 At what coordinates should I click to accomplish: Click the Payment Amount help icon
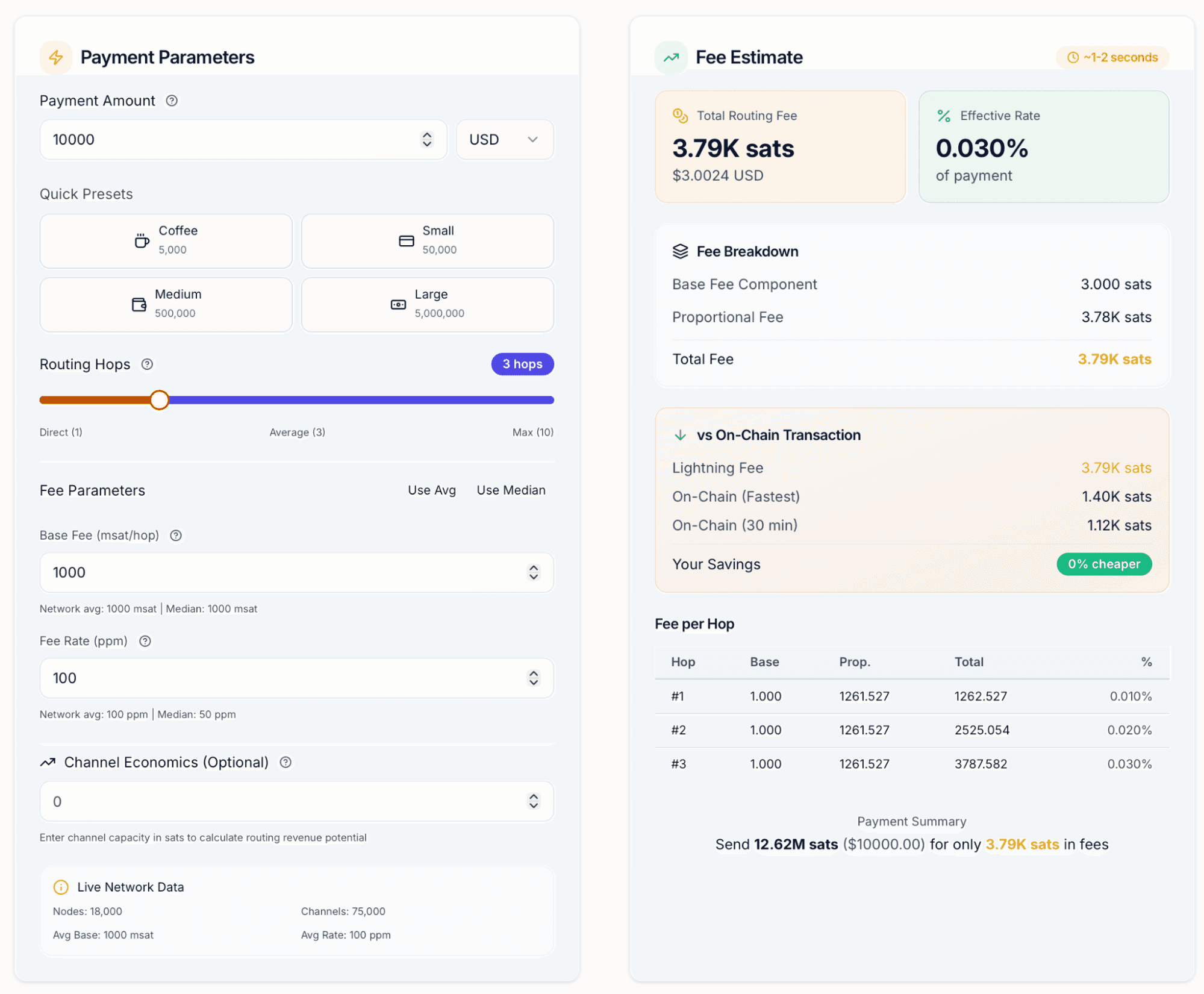pos(172,101)
